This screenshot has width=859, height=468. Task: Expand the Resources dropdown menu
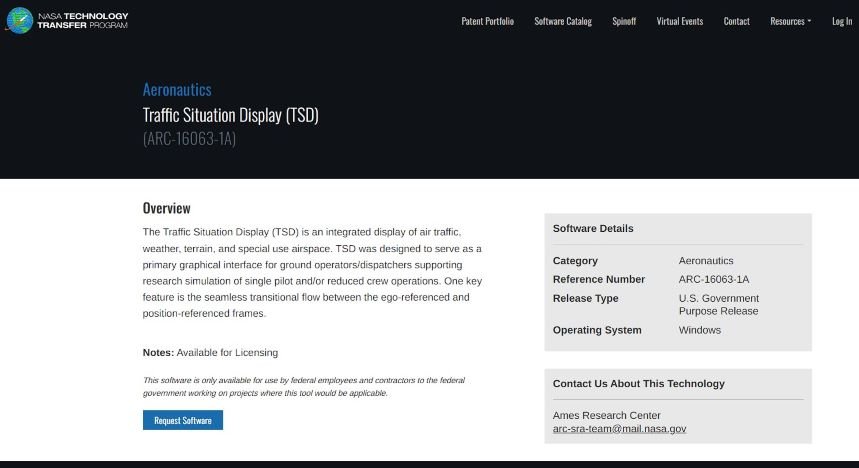click(791, 21)
